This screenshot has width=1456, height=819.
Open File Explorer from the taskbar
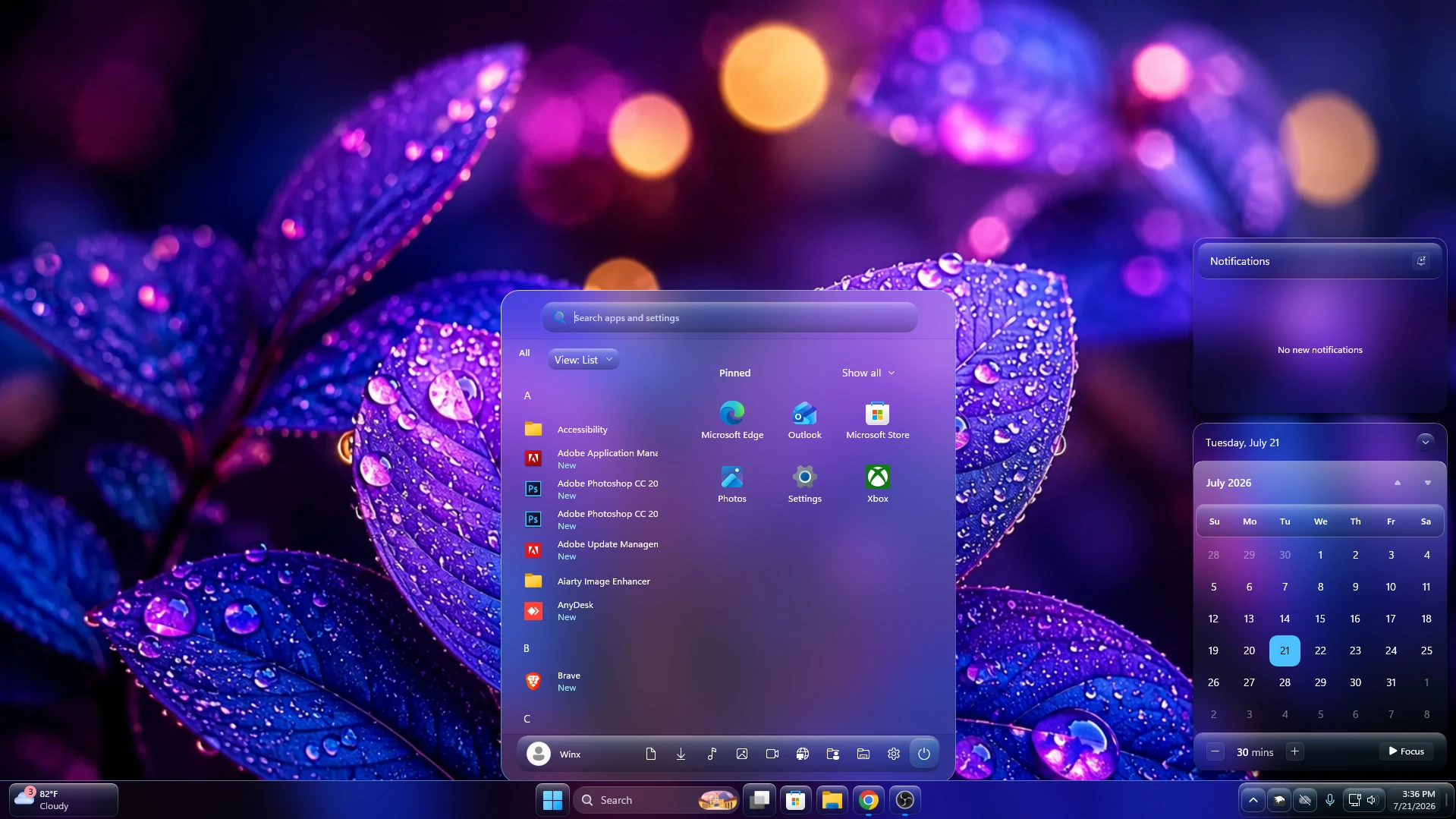click(832, 800)
